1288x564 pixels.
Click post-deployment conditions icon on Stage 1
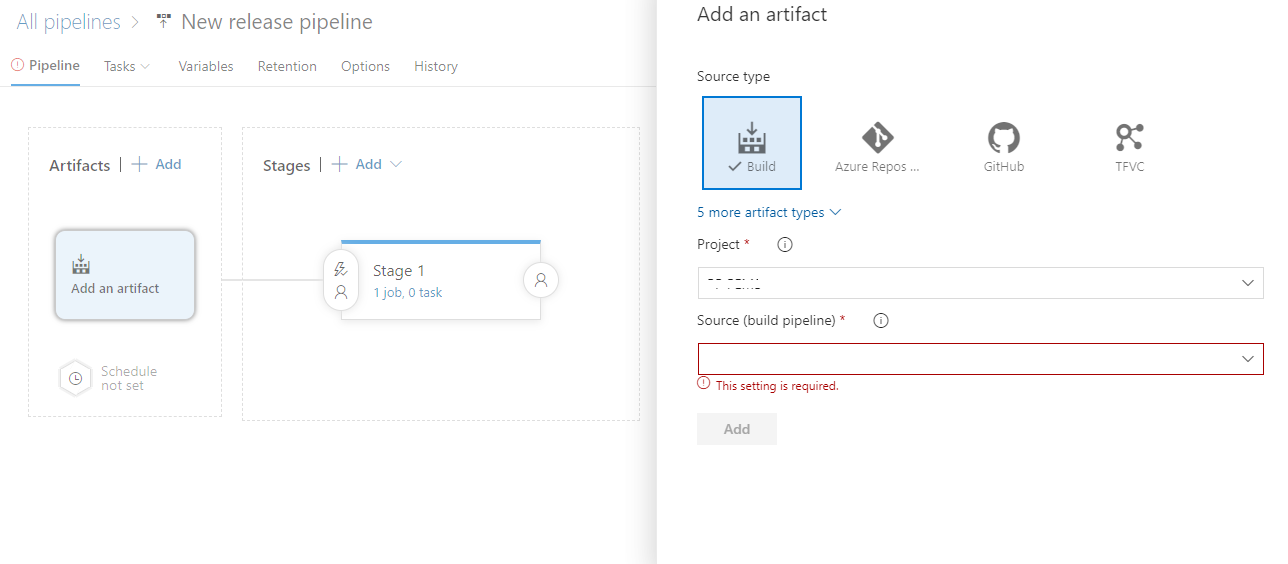(541, 281)
